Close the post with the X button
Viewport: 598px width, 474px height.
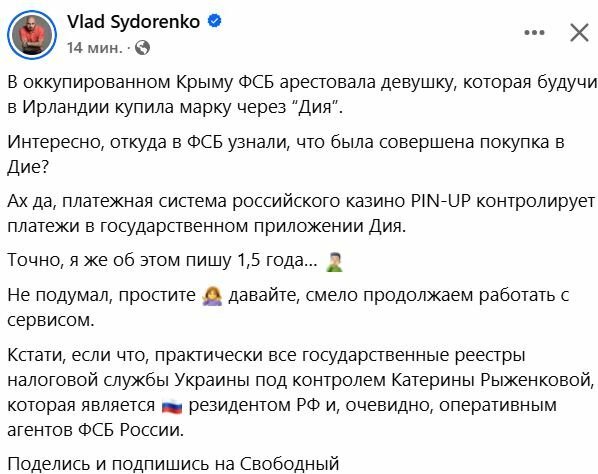click(579, 32)
